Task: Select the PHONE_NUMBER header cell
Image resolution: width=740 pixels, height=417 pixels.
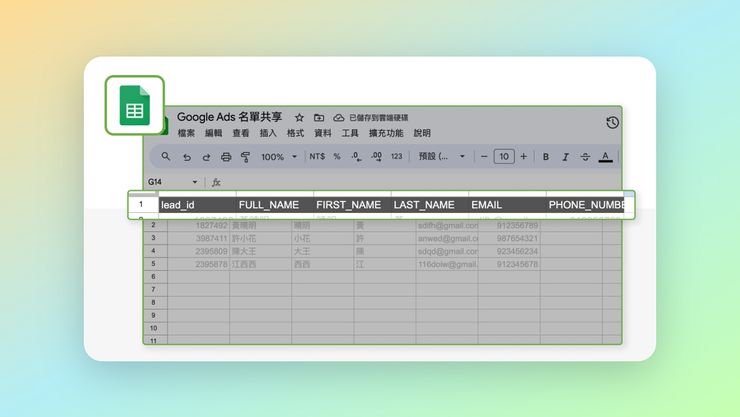Action: point(585,205)
